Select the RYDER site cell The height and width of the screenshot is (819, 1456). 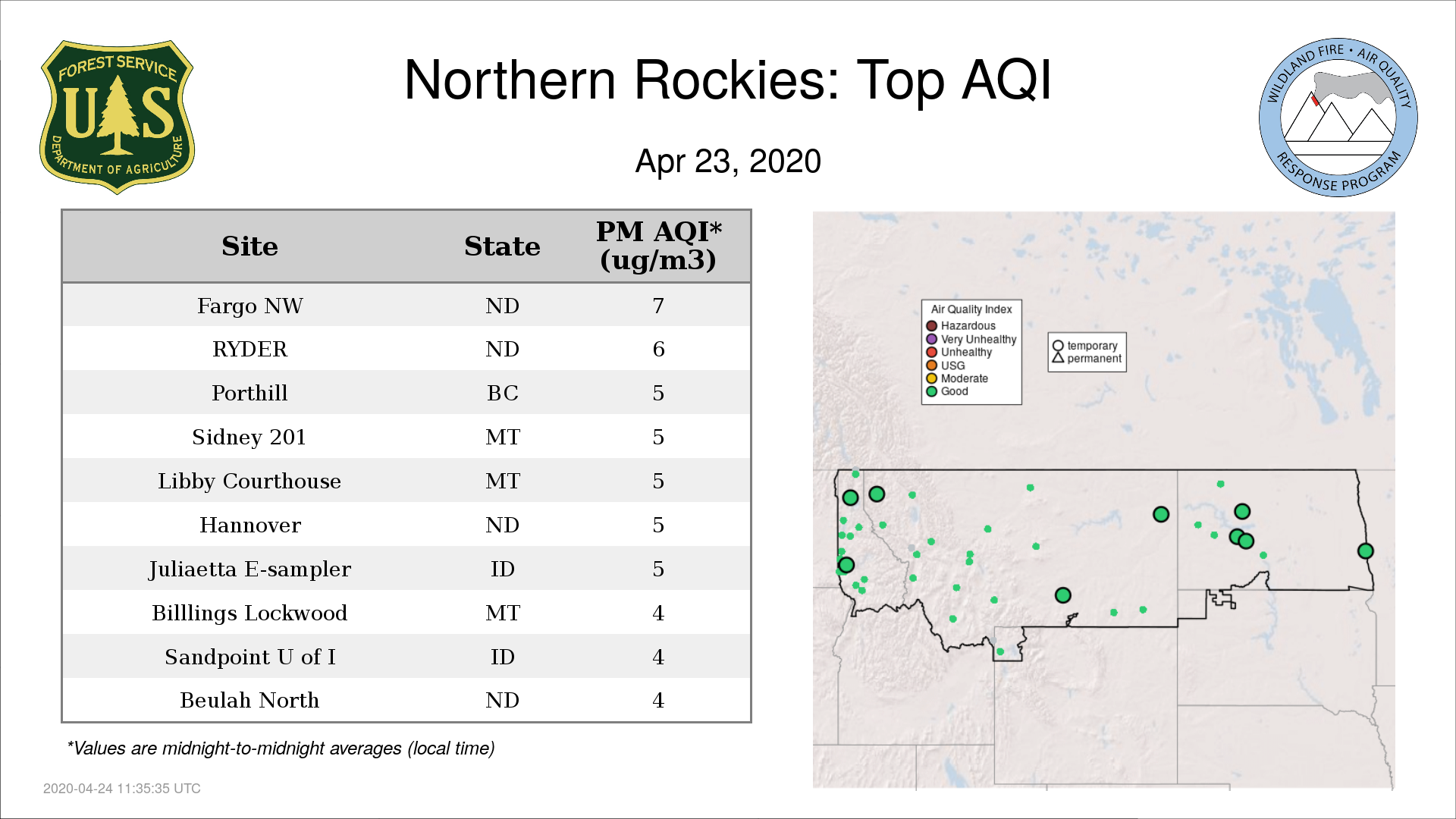pyautogui.click(x=249, y=350)
